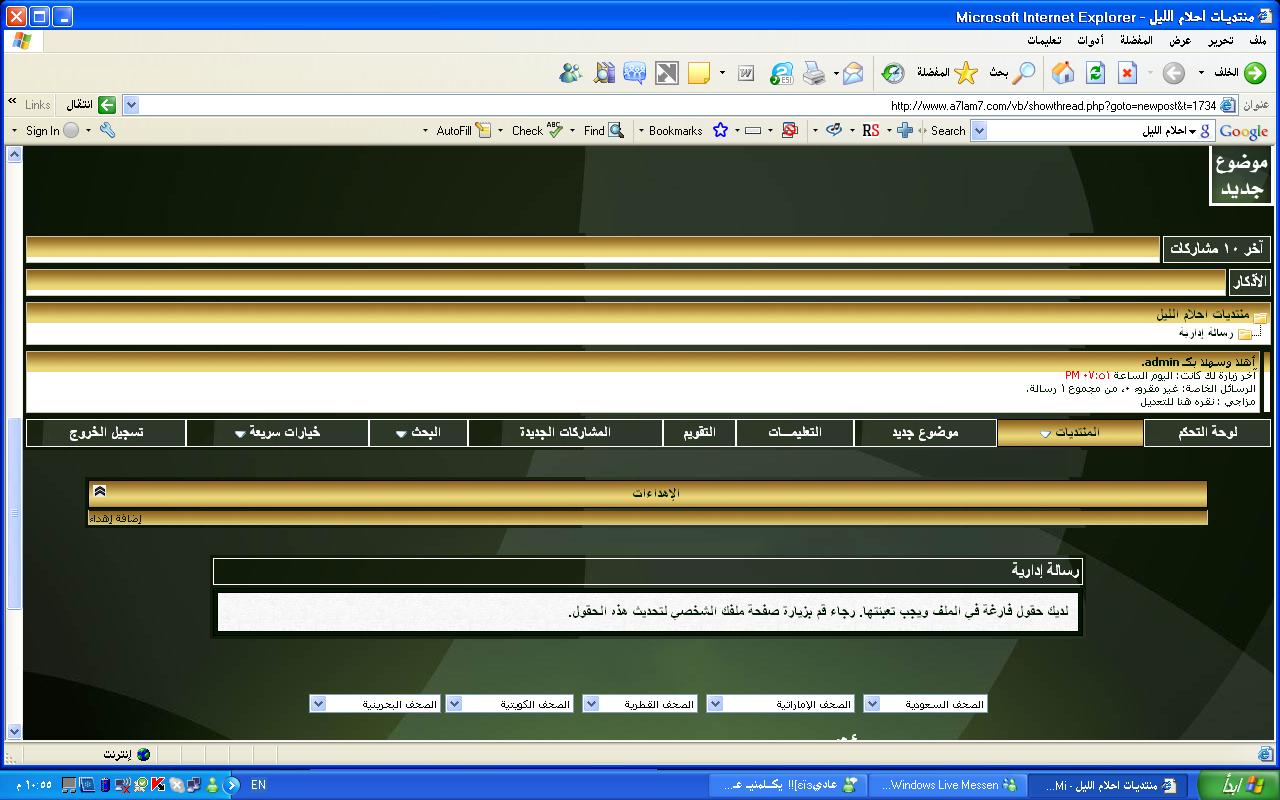The image size is (1280, 800).
Task: Click the Google Toolbar wrench settings icon
Action: point(108,131)
